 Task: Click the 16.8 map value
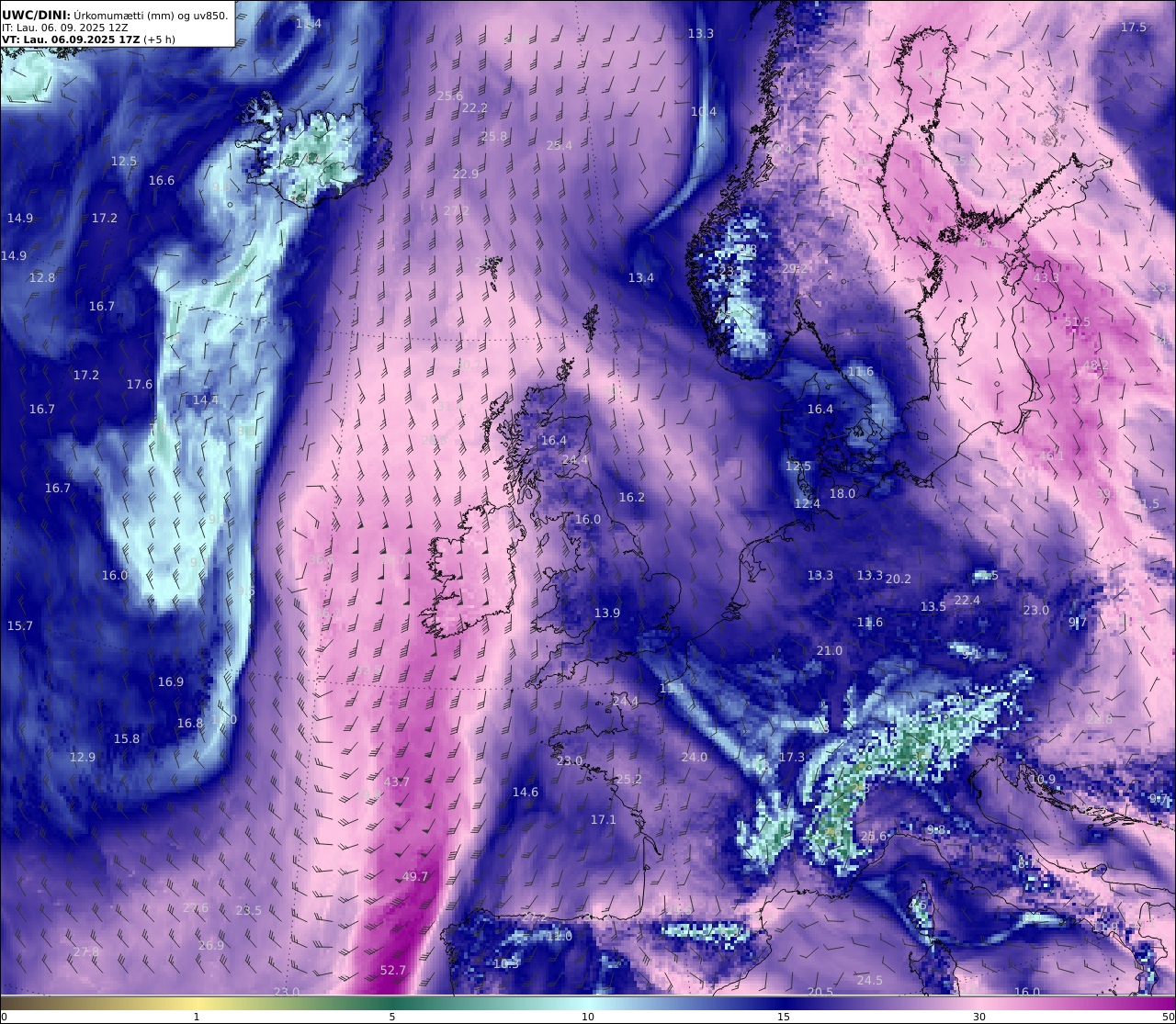[x=190, y=723]
